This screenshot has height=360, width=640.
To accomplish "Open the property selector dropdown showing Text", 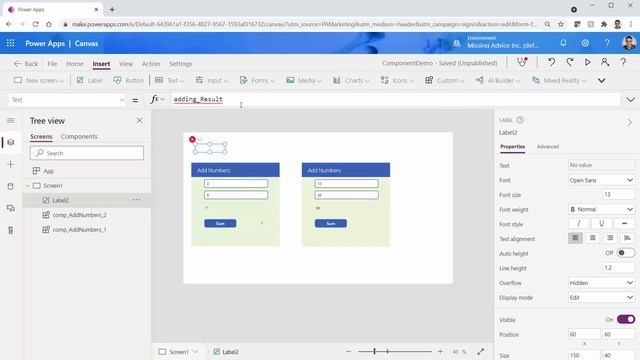I will pos(67,100).
